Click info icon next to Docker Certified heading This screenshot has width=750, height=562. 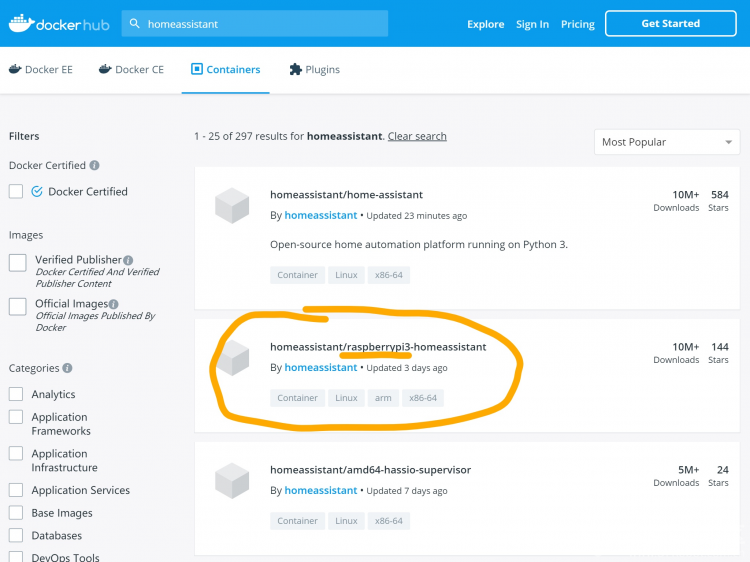[95, 165]
